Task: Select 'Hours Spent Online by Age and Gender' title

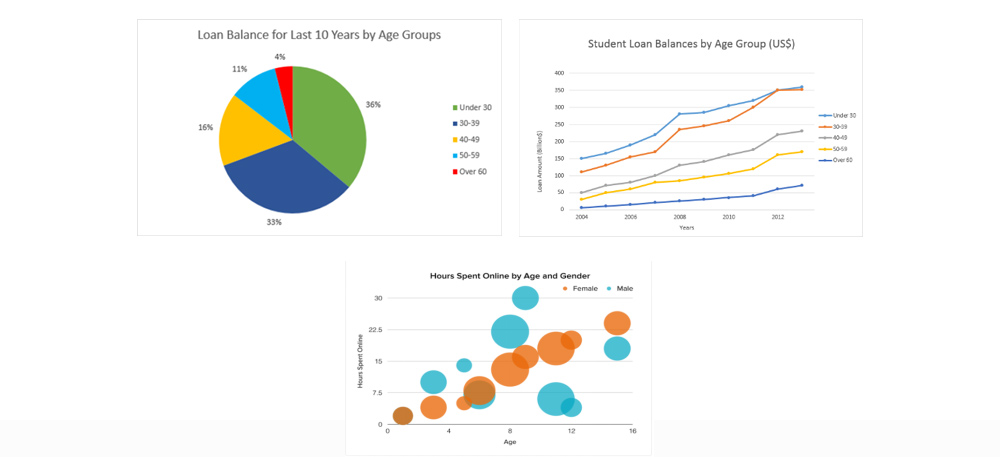Action: [510, 276]
